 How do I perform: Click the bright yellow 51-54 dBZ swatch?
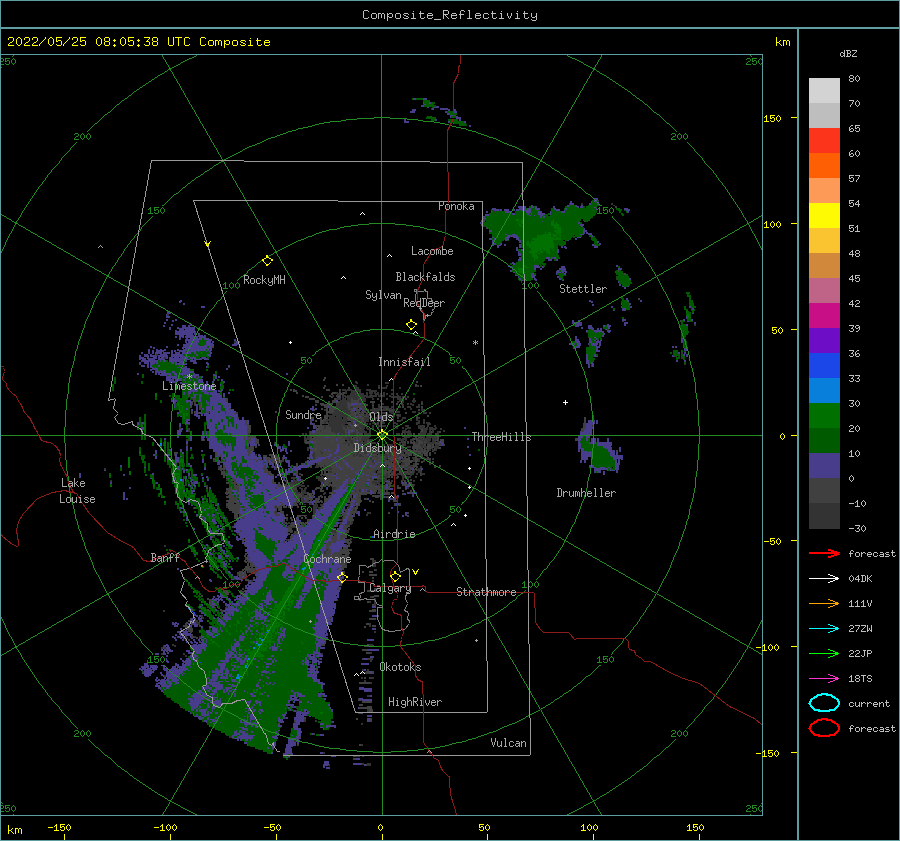click(824, 215)
